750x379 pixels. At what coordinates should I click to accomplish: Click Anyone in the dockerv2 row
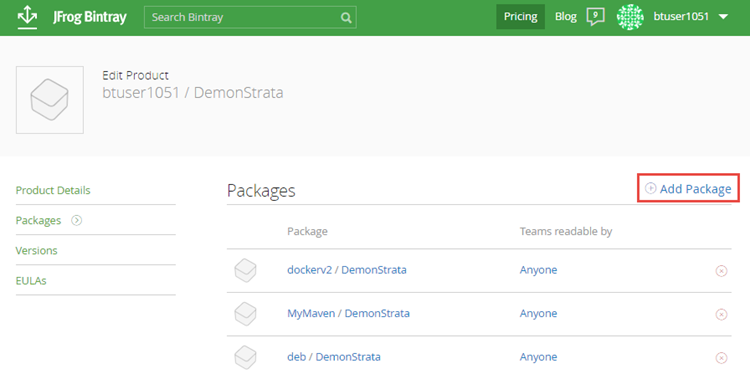(539, 270)
